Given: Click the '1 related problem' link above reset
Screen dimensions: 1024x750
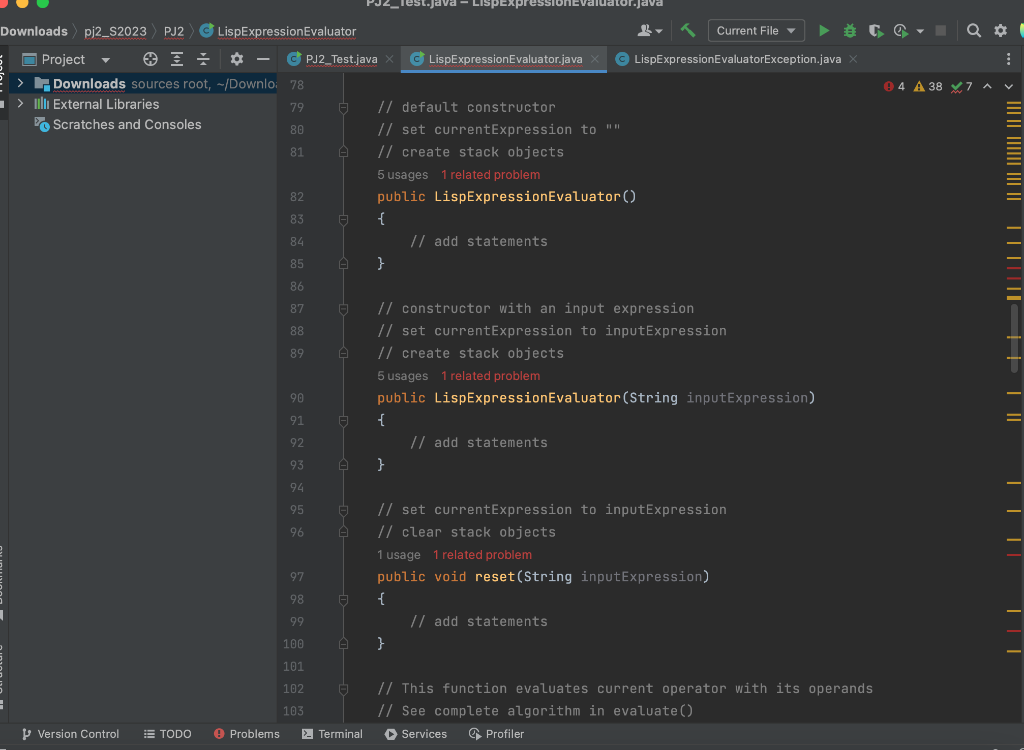Looking at the screenshot, I should pos(482,555).
